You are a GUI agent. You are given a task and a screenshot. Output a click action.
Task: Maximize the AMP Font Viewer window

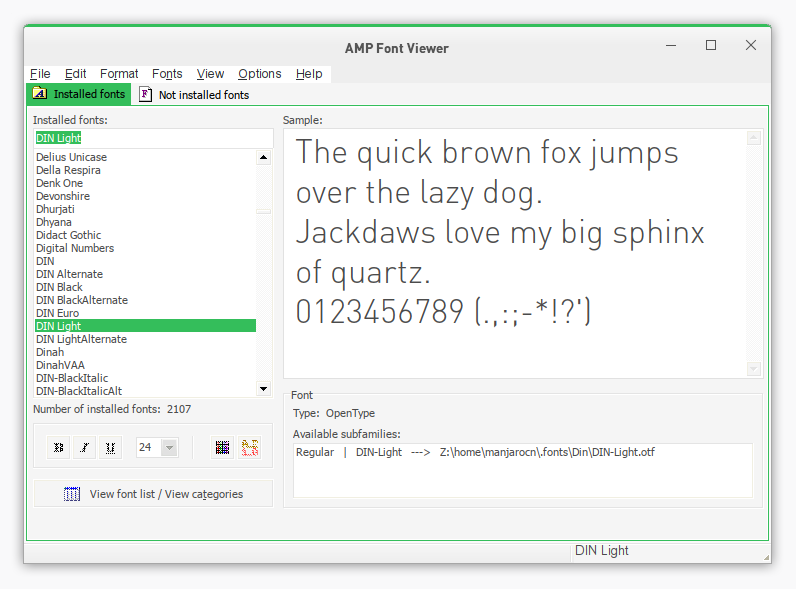pos(711,45)
